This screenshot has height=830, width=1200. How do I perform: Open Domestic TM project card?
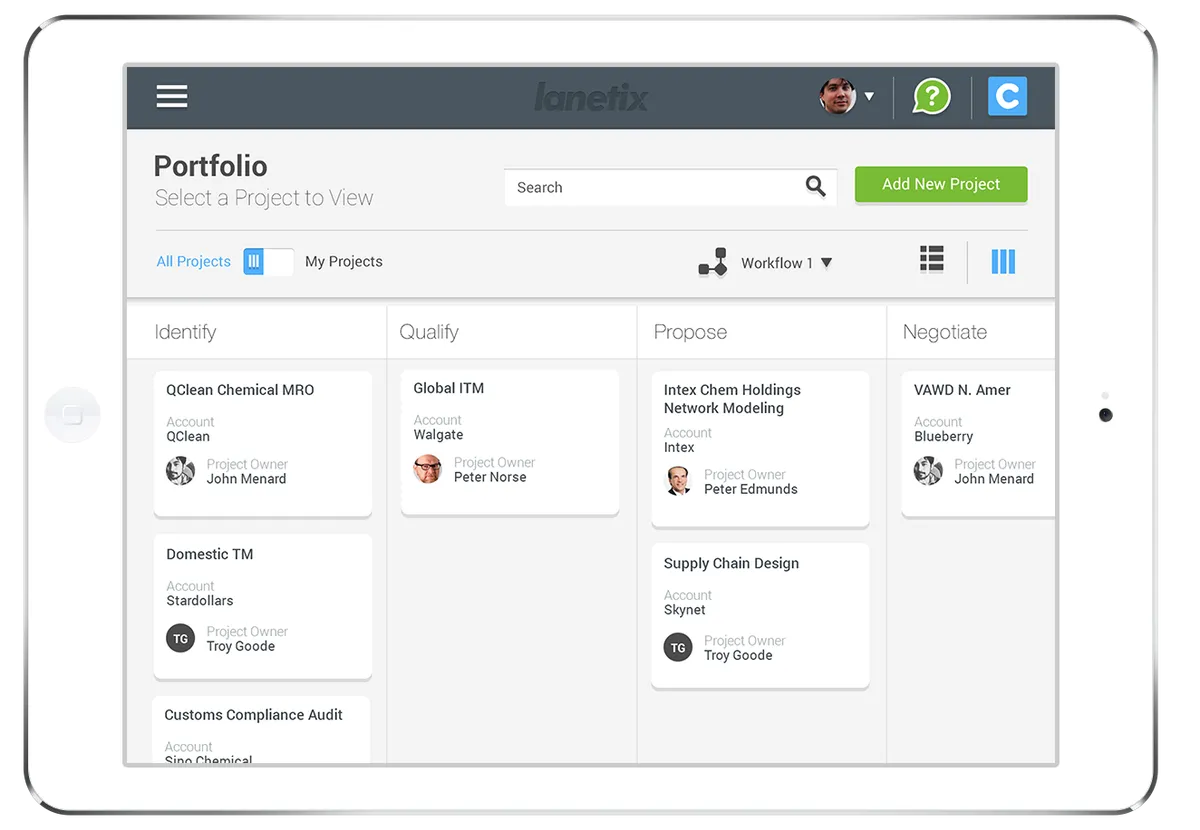click(x=263, y=607)
